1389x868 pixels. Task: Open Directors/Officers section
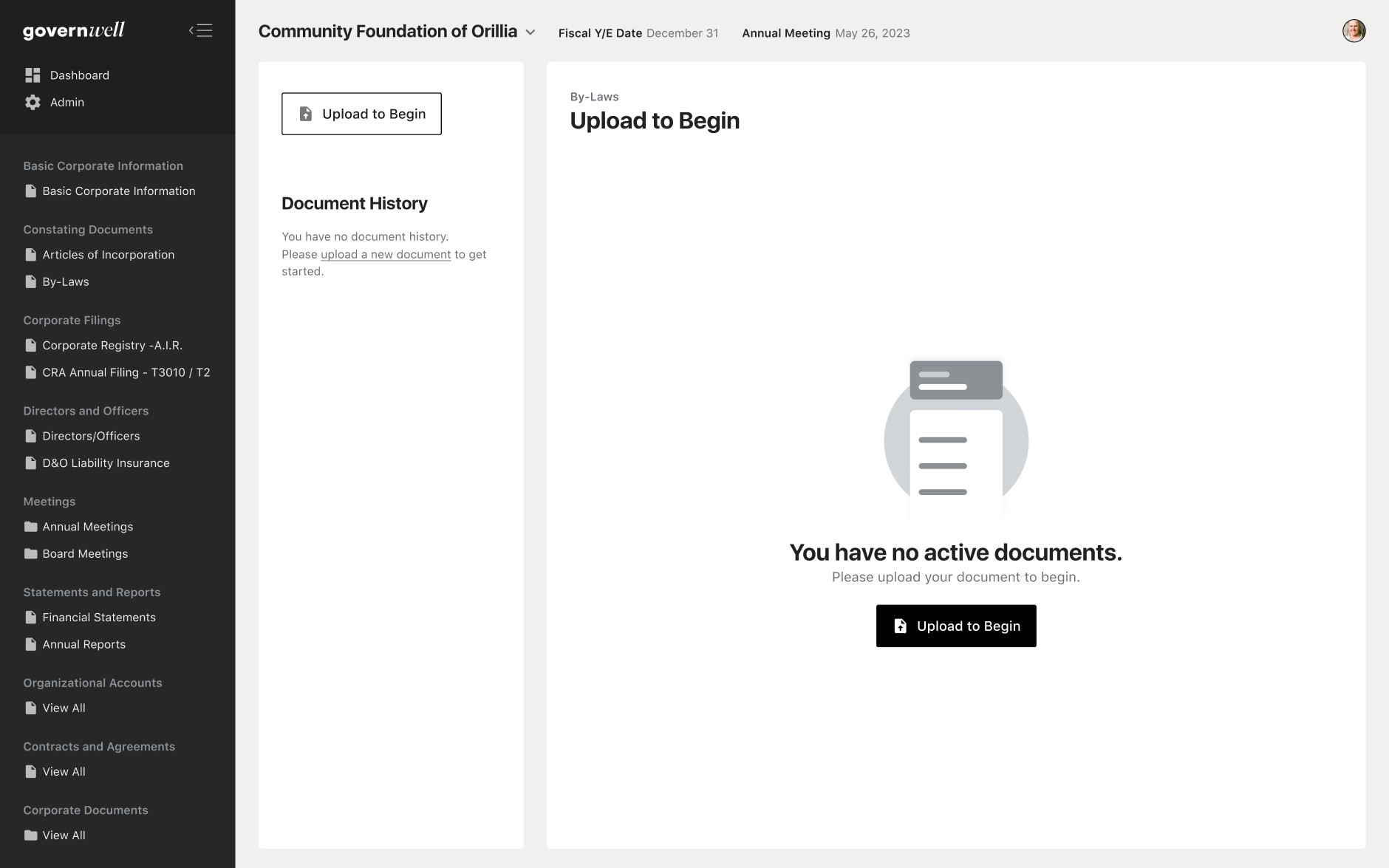[x=91, y=436]
